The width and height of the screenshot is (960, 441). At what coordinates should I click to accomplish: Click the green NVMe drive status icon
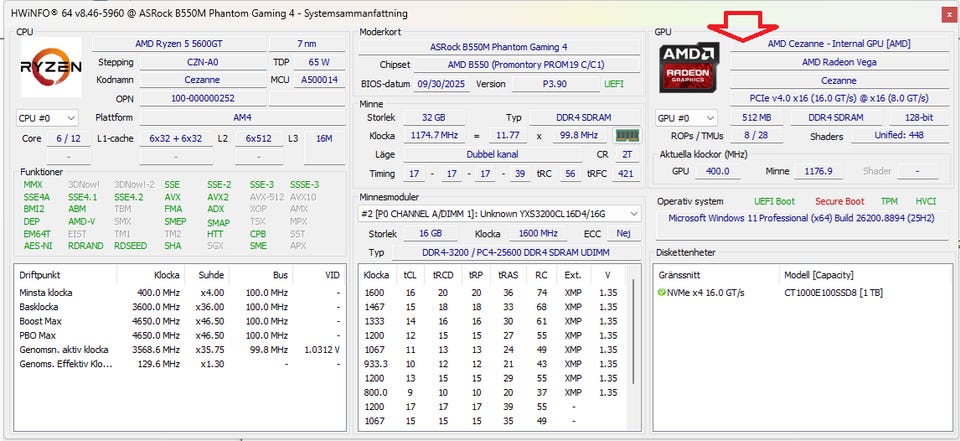tap(661, 293)
